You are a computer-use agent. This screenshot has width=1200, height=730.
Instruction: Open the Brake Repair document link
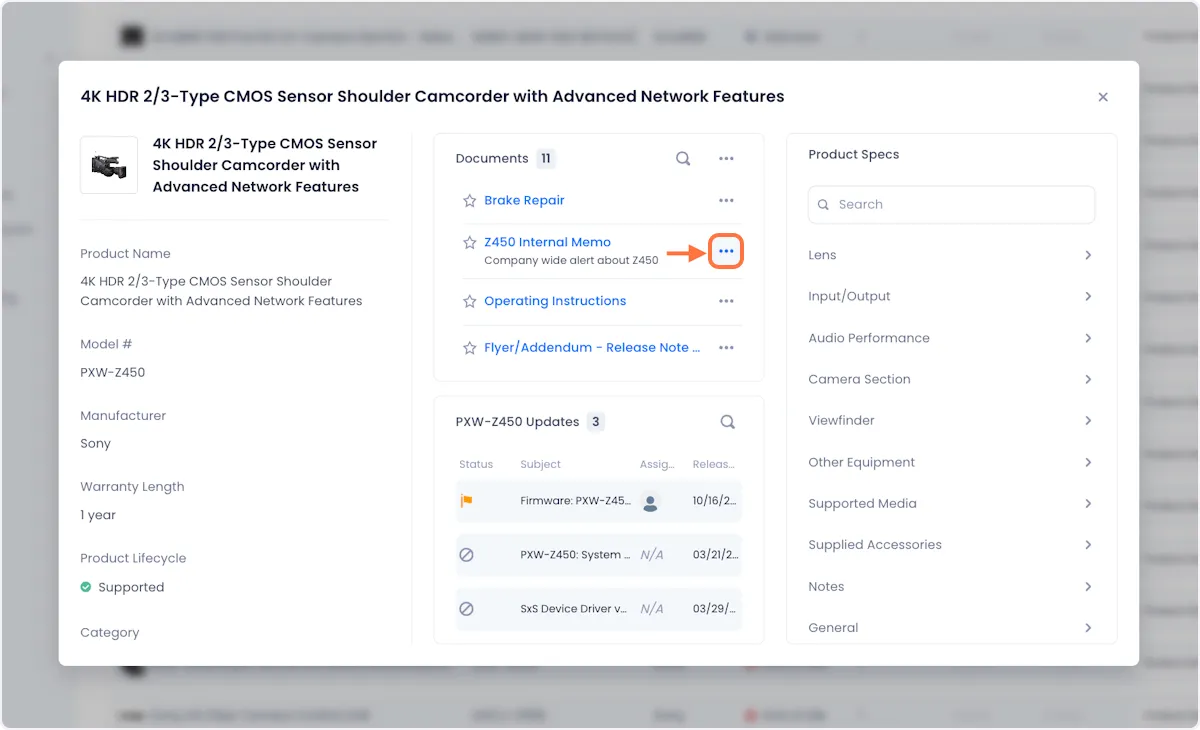[x=524, y=200]
